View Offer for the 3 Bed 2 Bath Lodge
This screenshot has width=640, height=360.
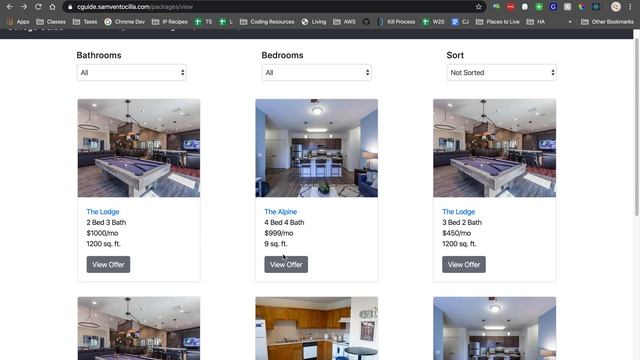pyautogui.click(x=464, y=264)
